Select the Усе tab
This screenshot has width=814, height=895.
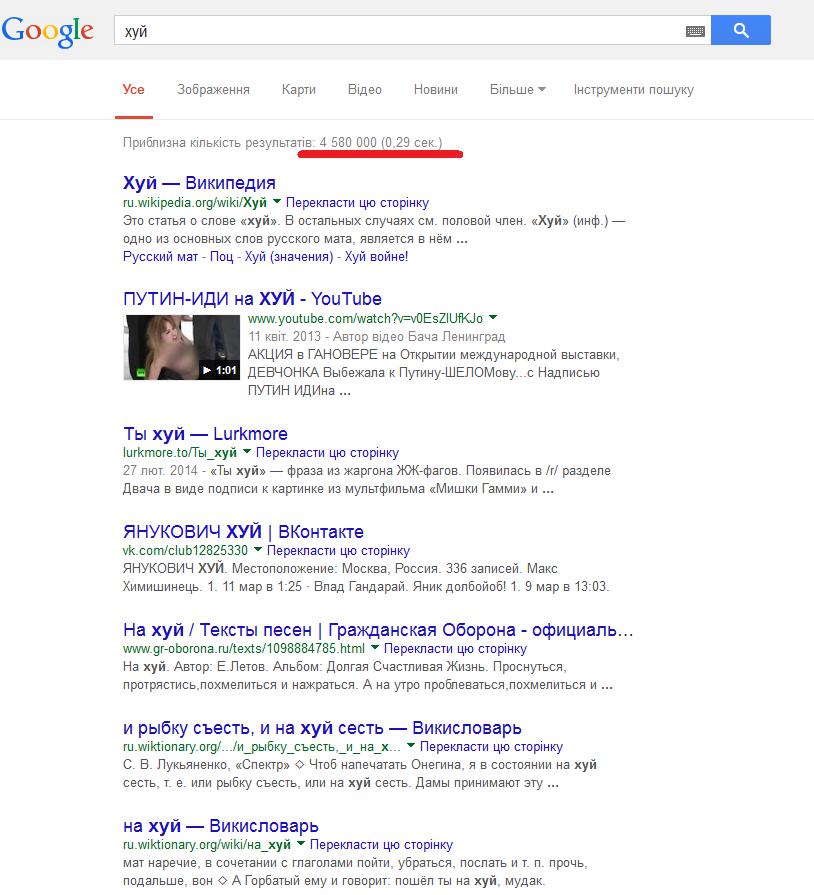[x=134, y=90]
